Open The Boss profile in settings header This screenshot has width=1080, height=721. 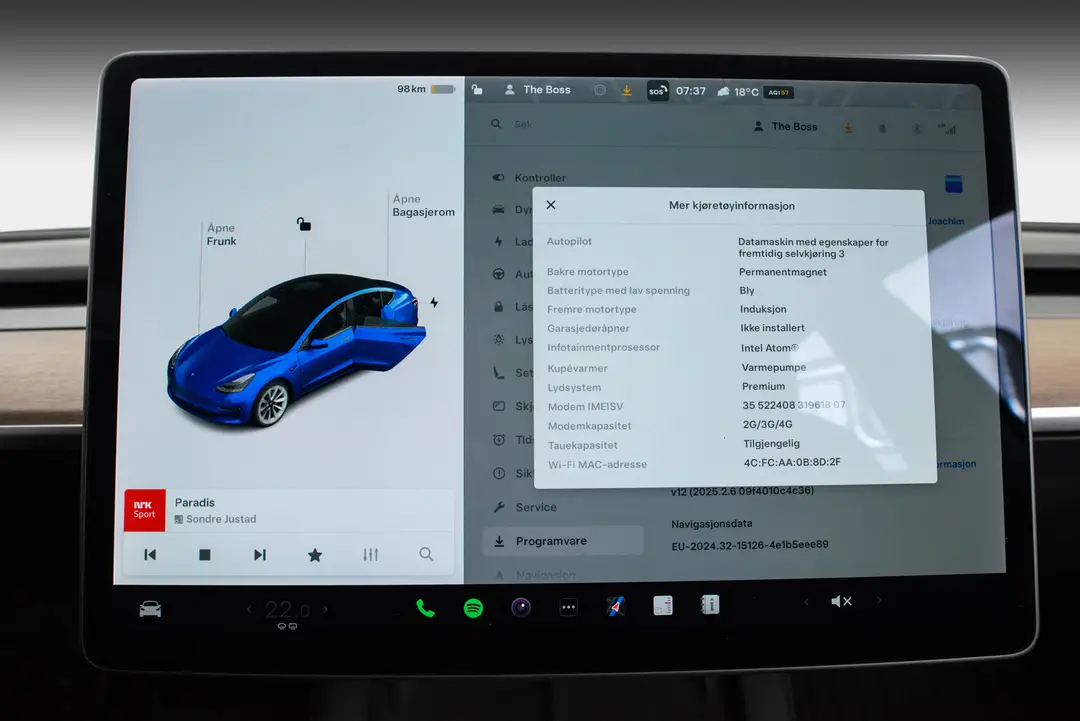pos(786,127)
